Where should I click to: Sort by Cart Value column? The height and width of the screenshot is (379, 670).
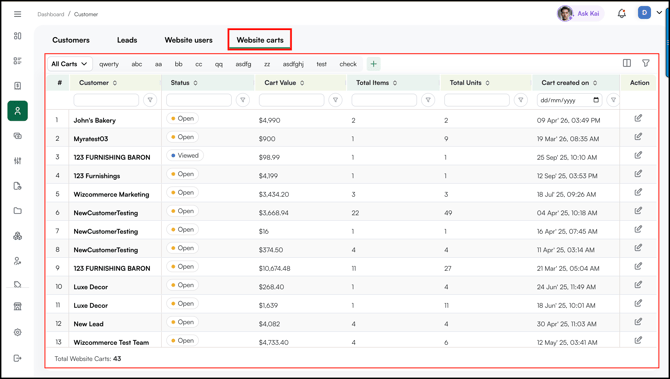click(x=302, y=83)
